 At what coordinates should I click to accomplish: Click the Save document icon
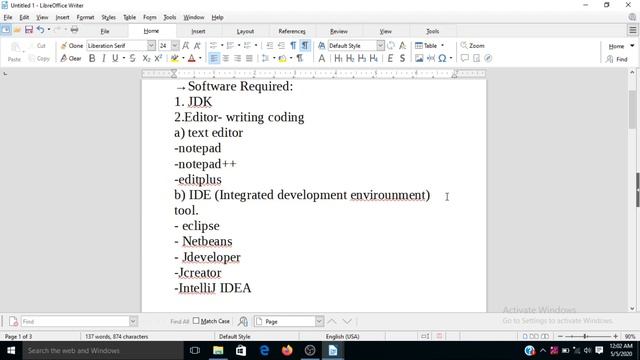[x=29, y=30]
